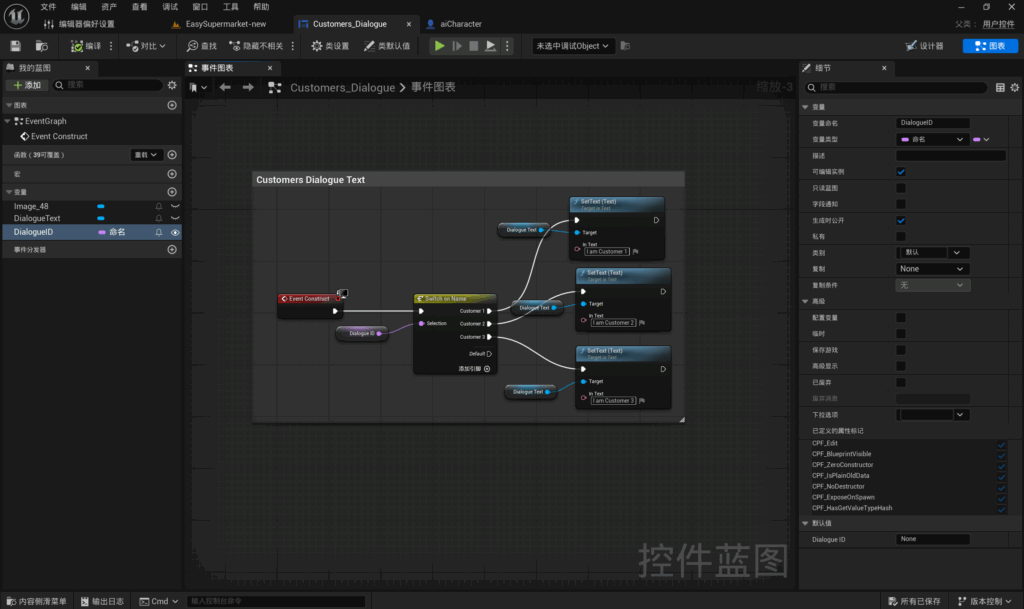Click 查找 find tool
This screenshot has height=609, width=1024.
click(x=202, y=46)
